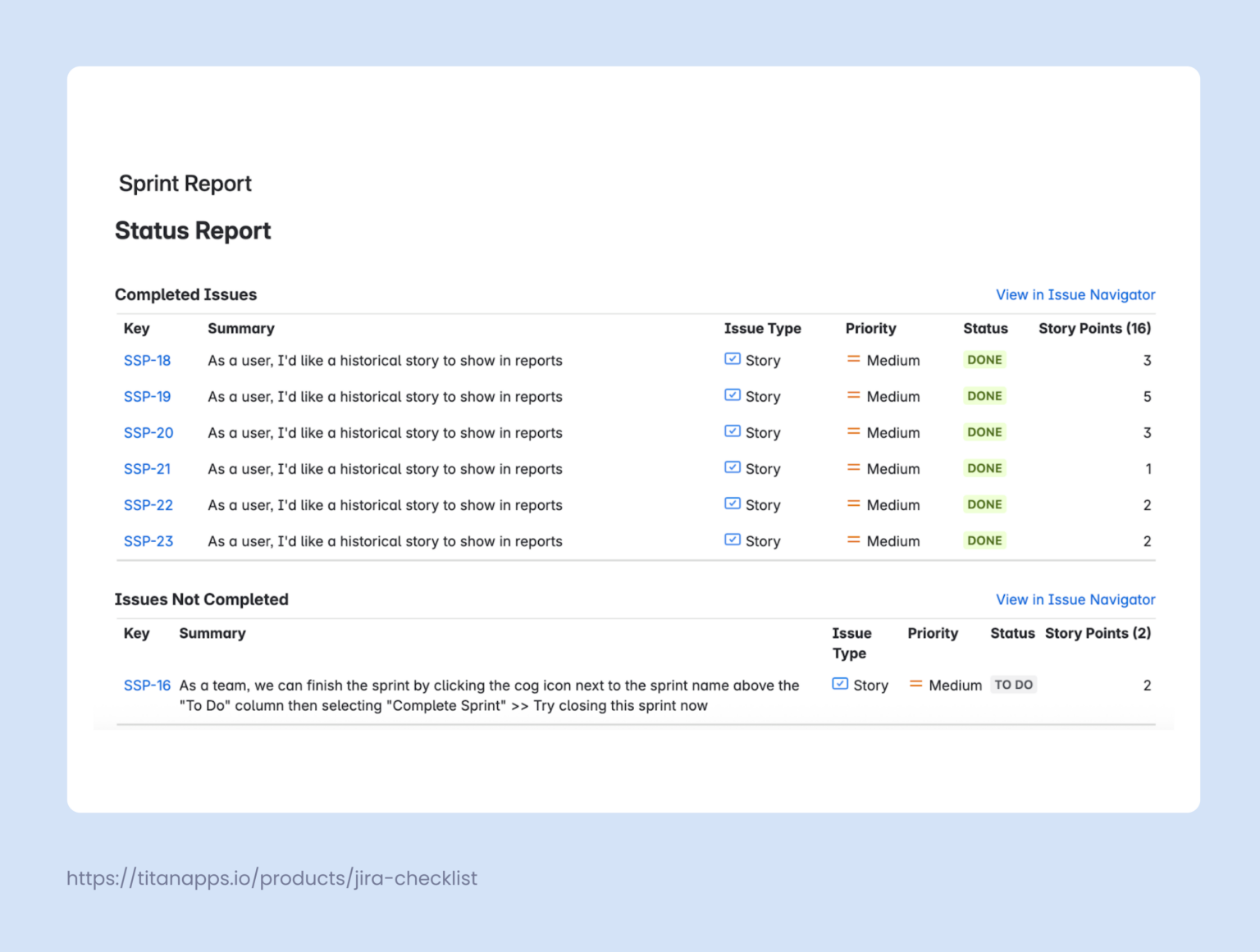The width and height of the screenshot is (1260, 952).
Task: Click the TO DO status badge on SSP-16
Action: [1014, 684]
